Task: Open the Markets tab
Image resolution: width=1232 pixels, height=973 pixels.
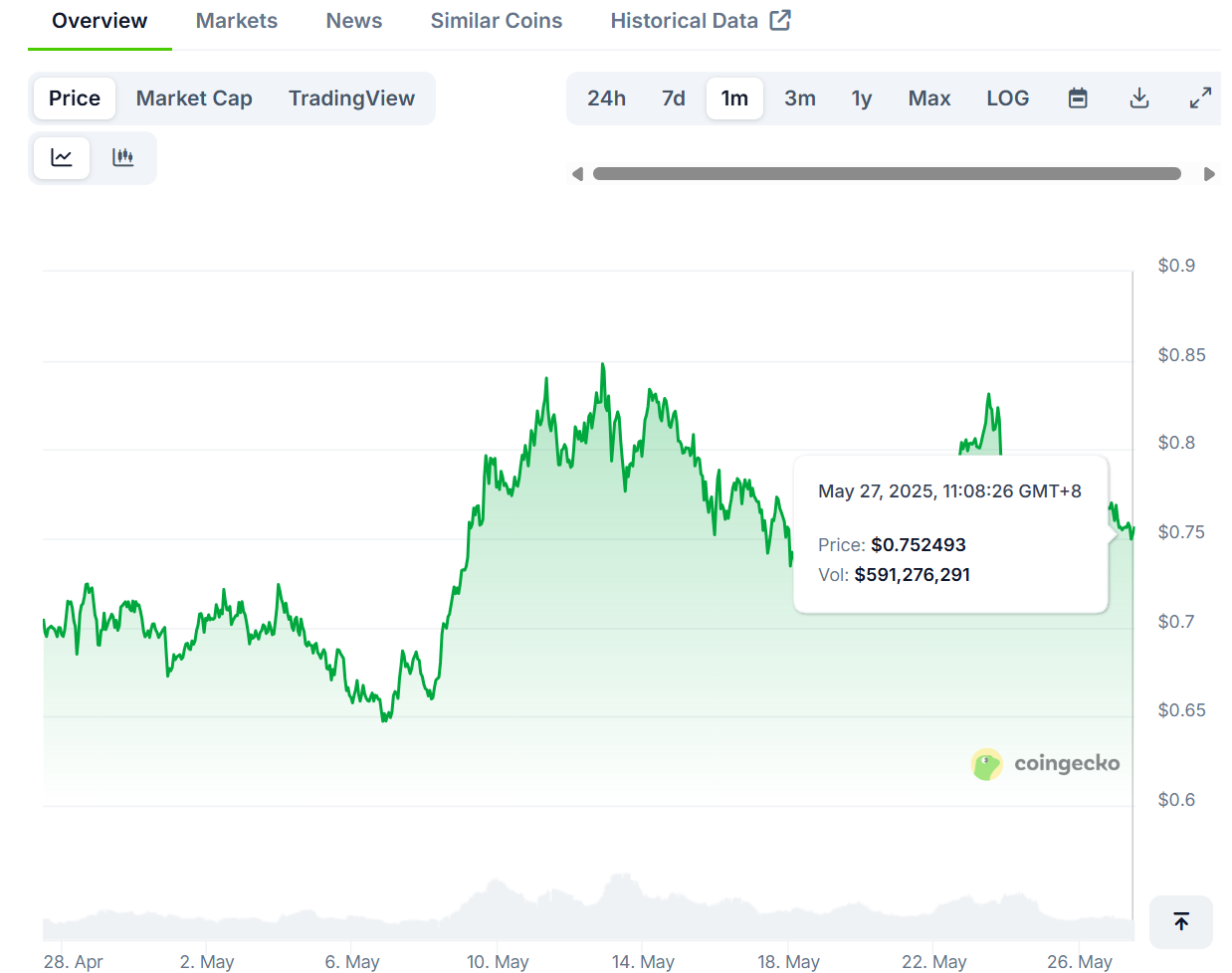Action: click(x=237, y=21)
